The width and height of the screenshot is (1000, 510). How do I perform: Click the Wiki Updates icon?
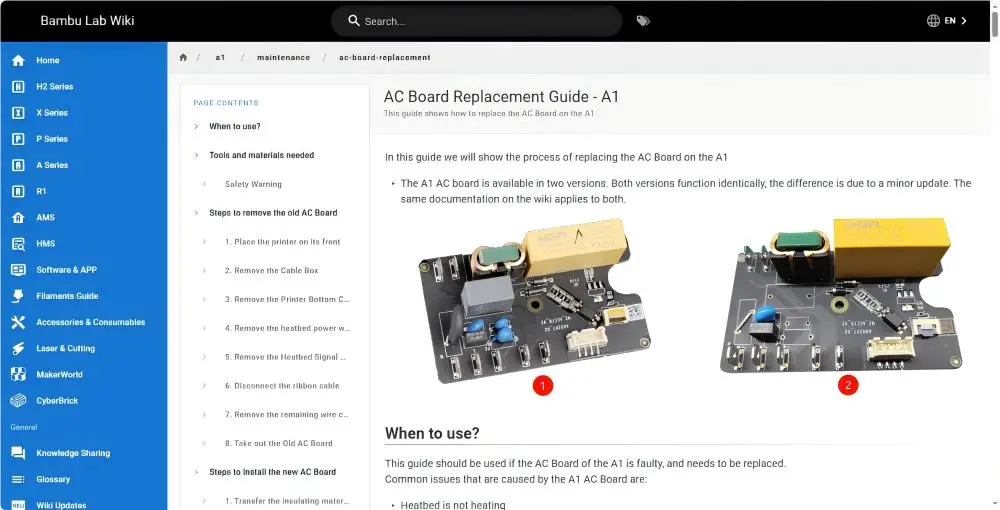(18, 505)
